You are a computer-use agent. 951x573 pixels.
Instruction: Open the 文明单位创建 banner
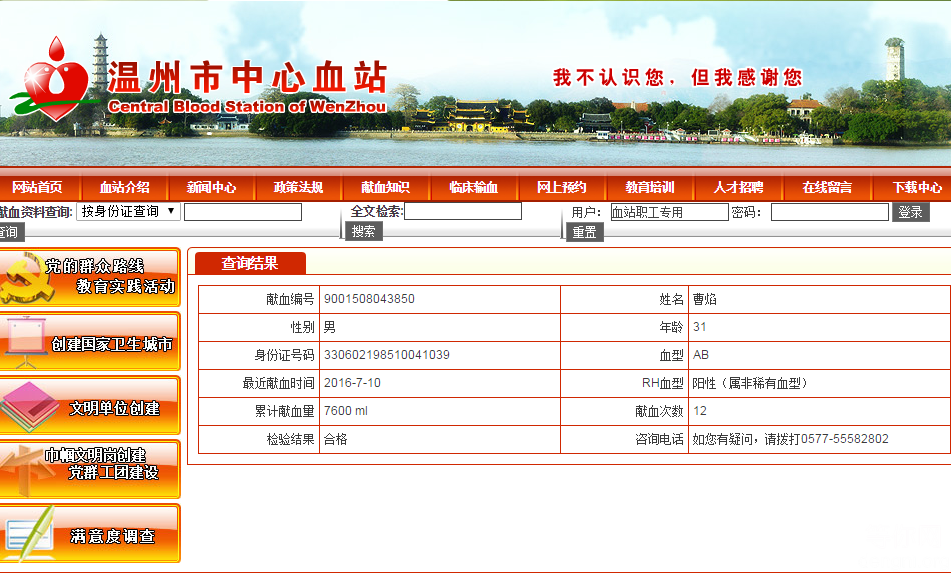(90, 407)
